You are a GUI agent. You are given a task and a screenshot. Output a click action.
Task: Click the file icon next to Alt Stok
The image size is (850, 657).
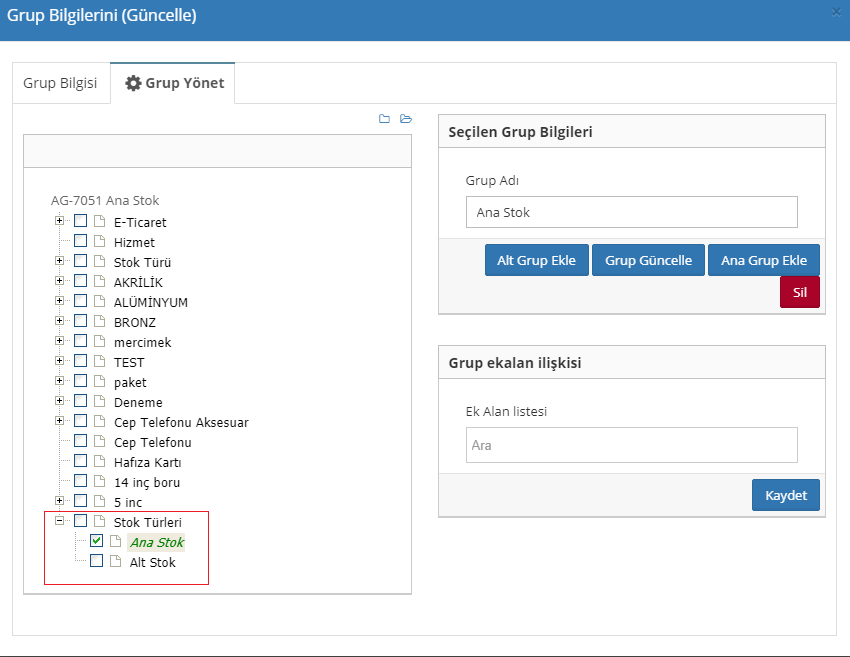tap(115, 562)
